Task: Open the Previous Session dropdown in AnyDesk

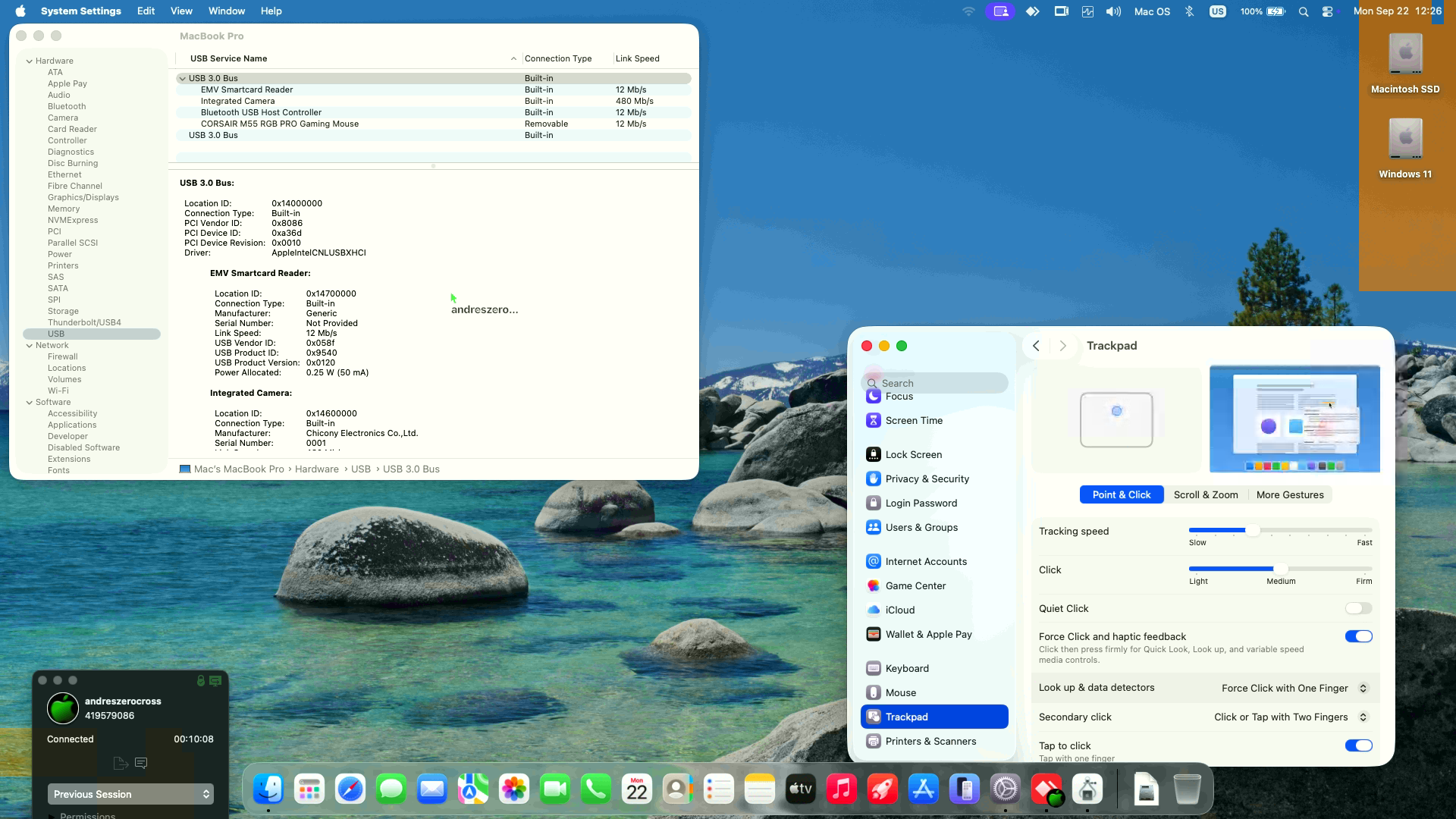Action: coord(130,794)
